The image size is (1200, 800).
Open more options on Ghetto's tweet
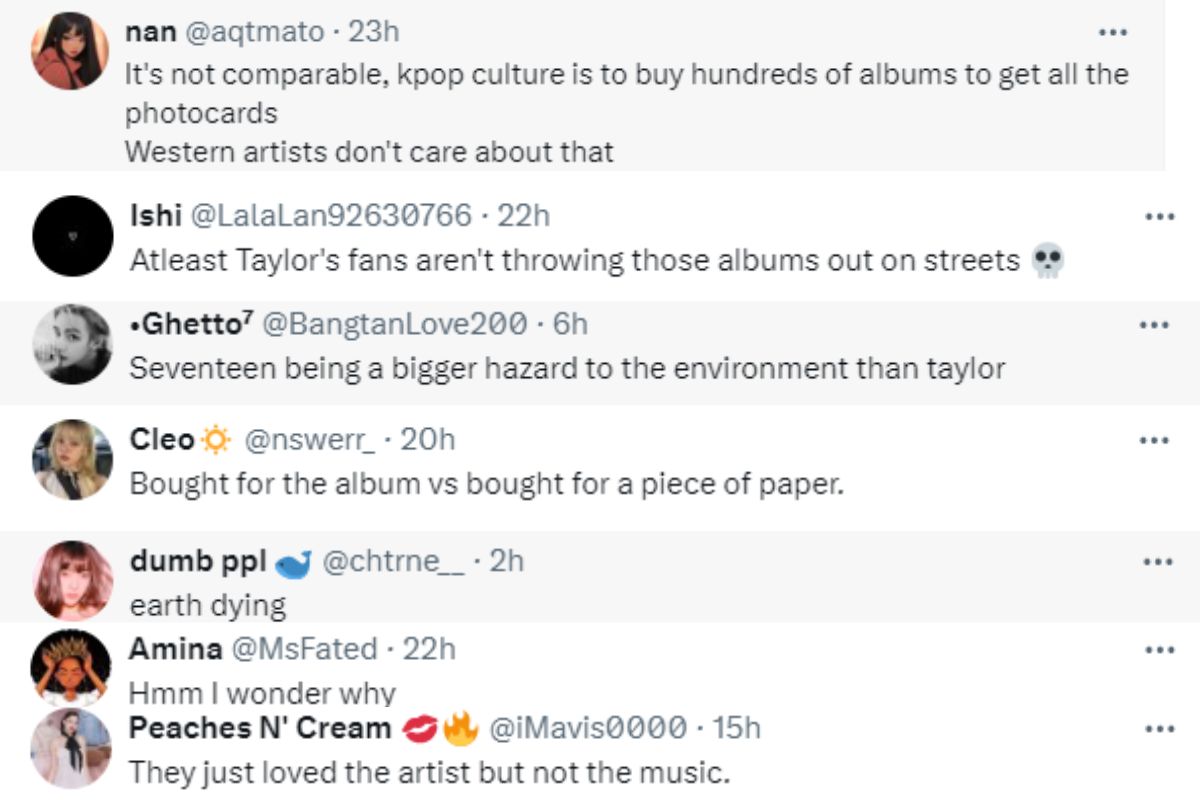click(x=1154, y=324)
